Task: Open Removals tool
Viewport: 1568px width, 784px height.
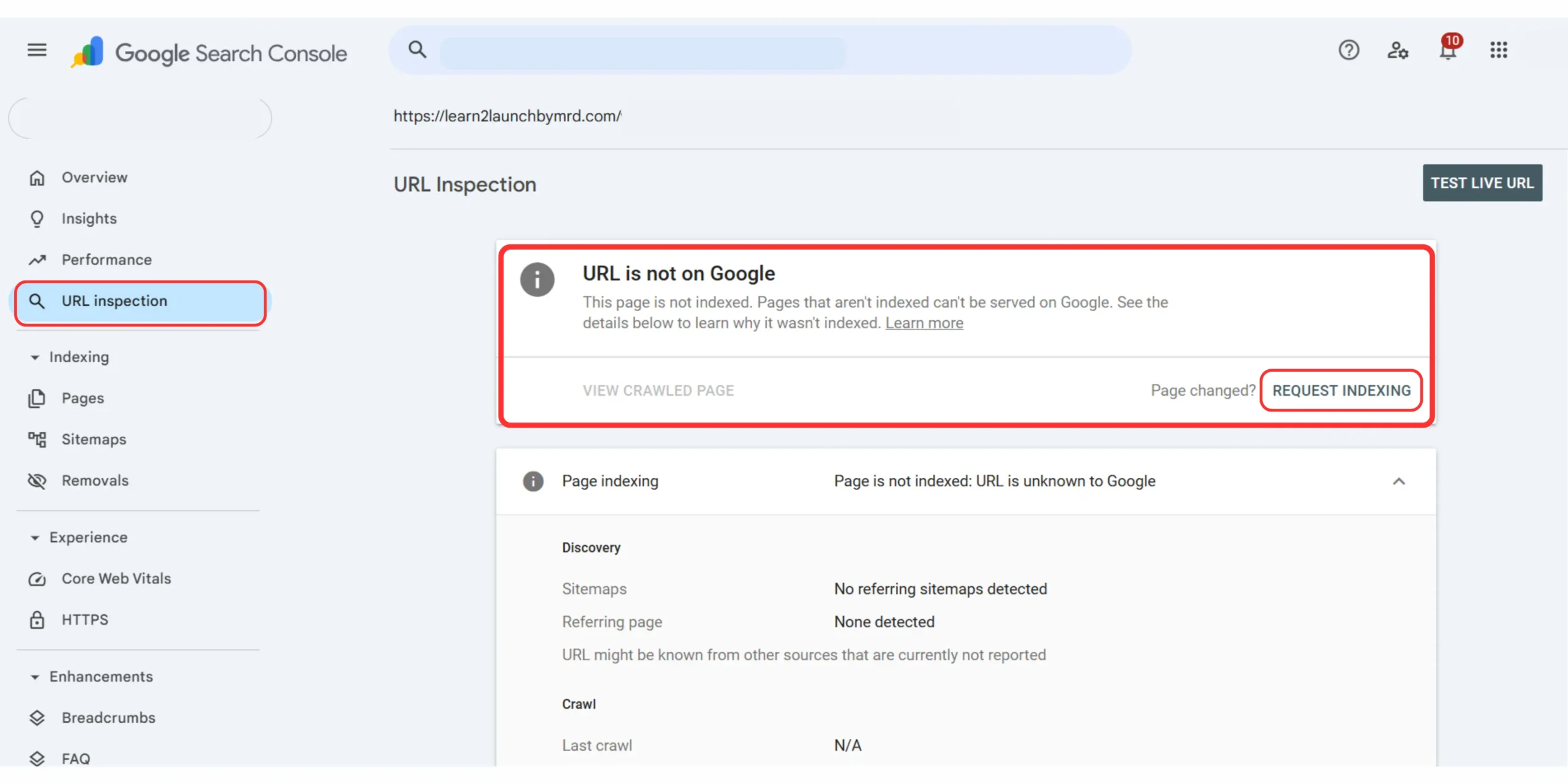Action: coord(141,481)
